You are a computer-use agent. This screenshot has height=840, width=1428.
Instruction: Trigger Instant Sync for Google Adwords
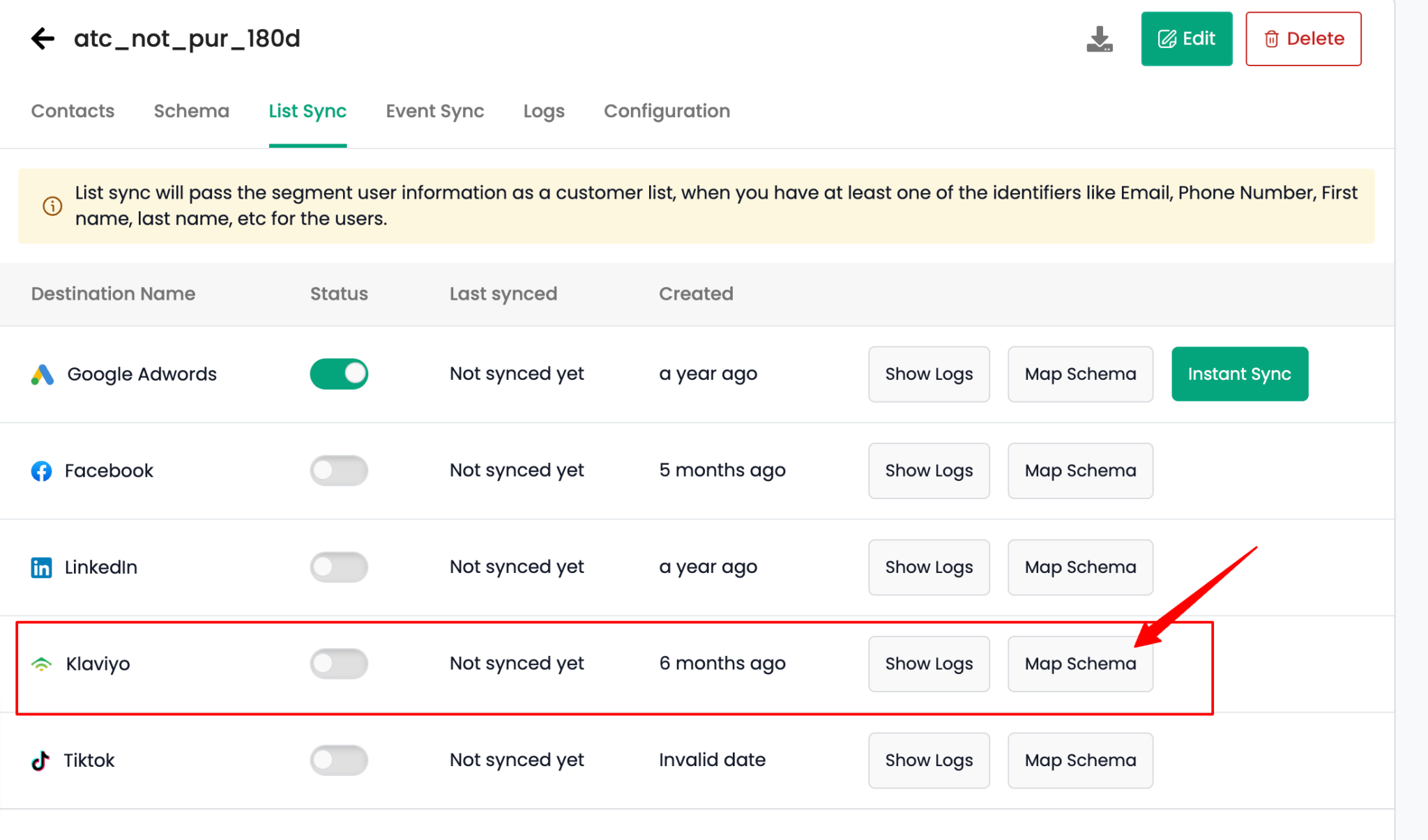pyautogui.click(x=1239, y=374)
